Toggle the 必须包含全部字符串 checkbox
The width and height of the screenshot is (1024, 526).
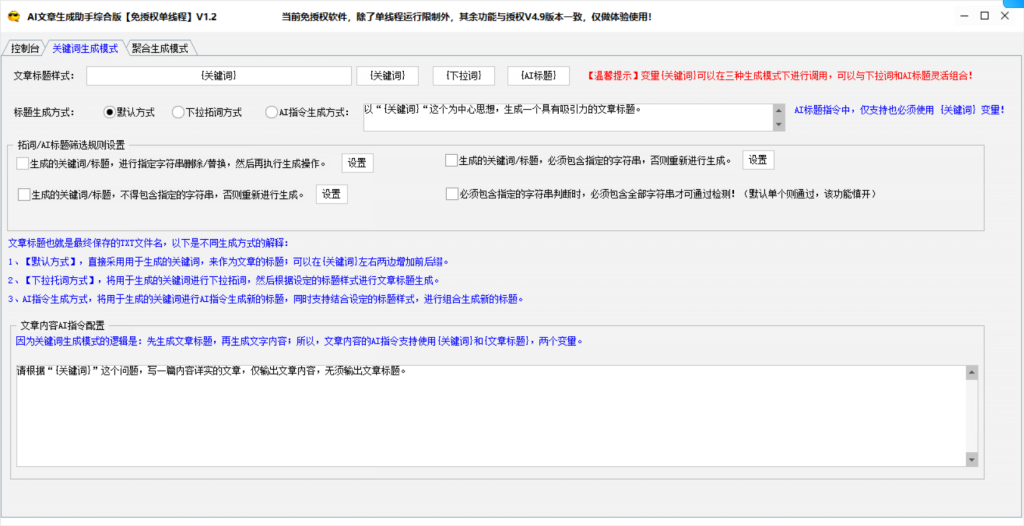click(x=452, y=193)
